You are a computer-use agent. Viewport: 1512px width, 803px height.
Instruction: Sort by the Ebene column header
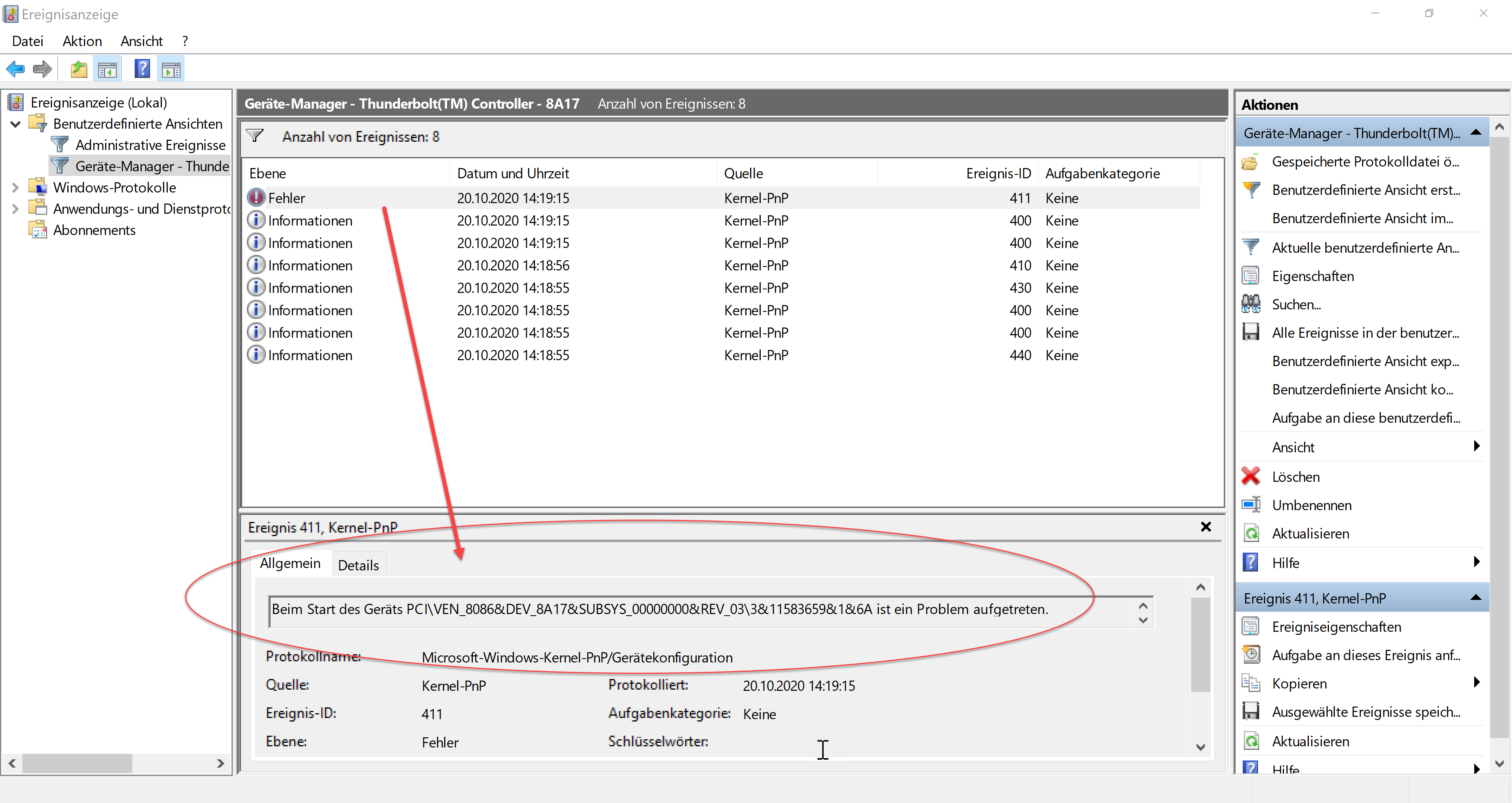pyautogui.click(x=346, y=173)
